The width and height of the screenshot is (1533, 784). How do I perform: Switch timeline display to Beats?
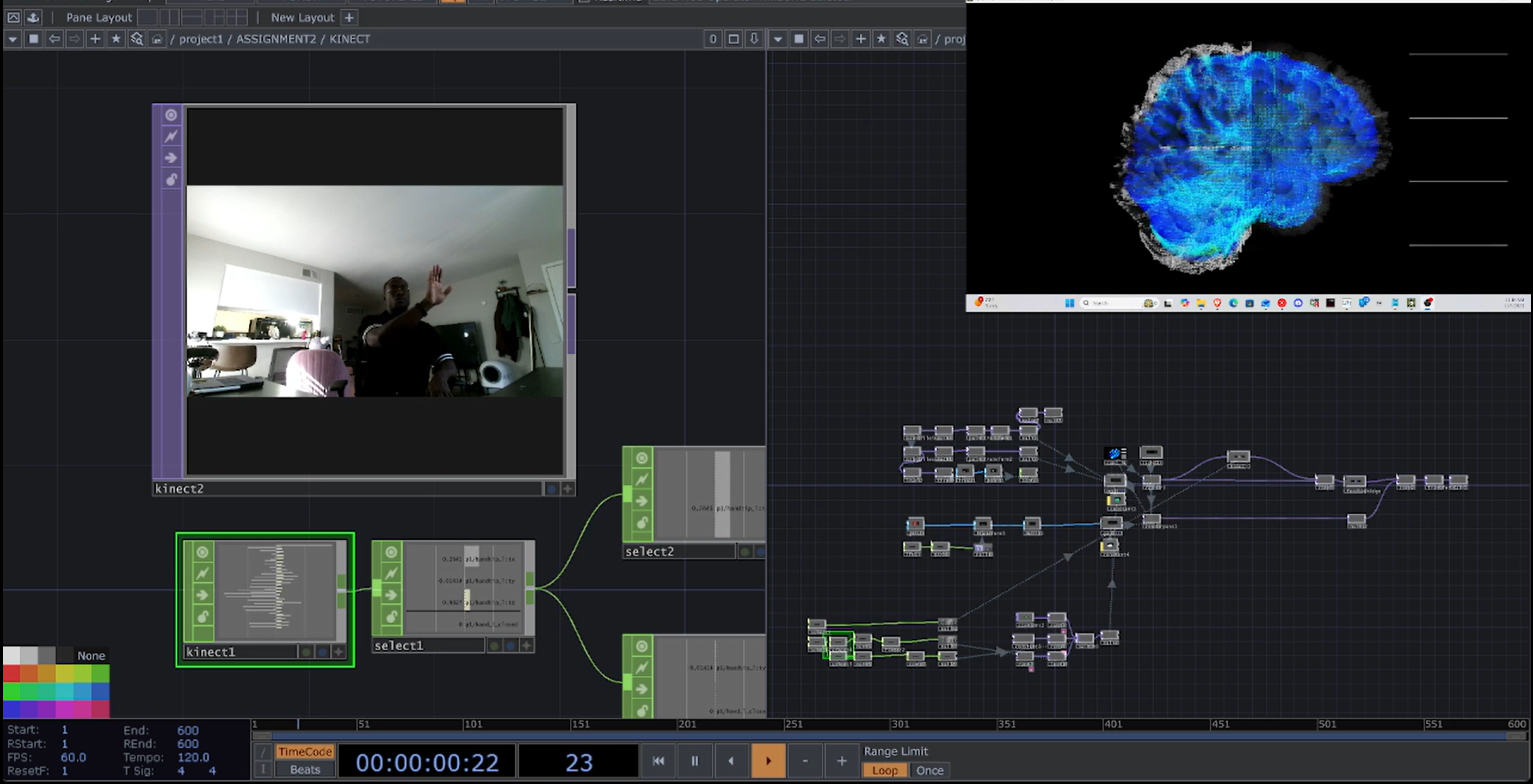[x=305, y=770]
